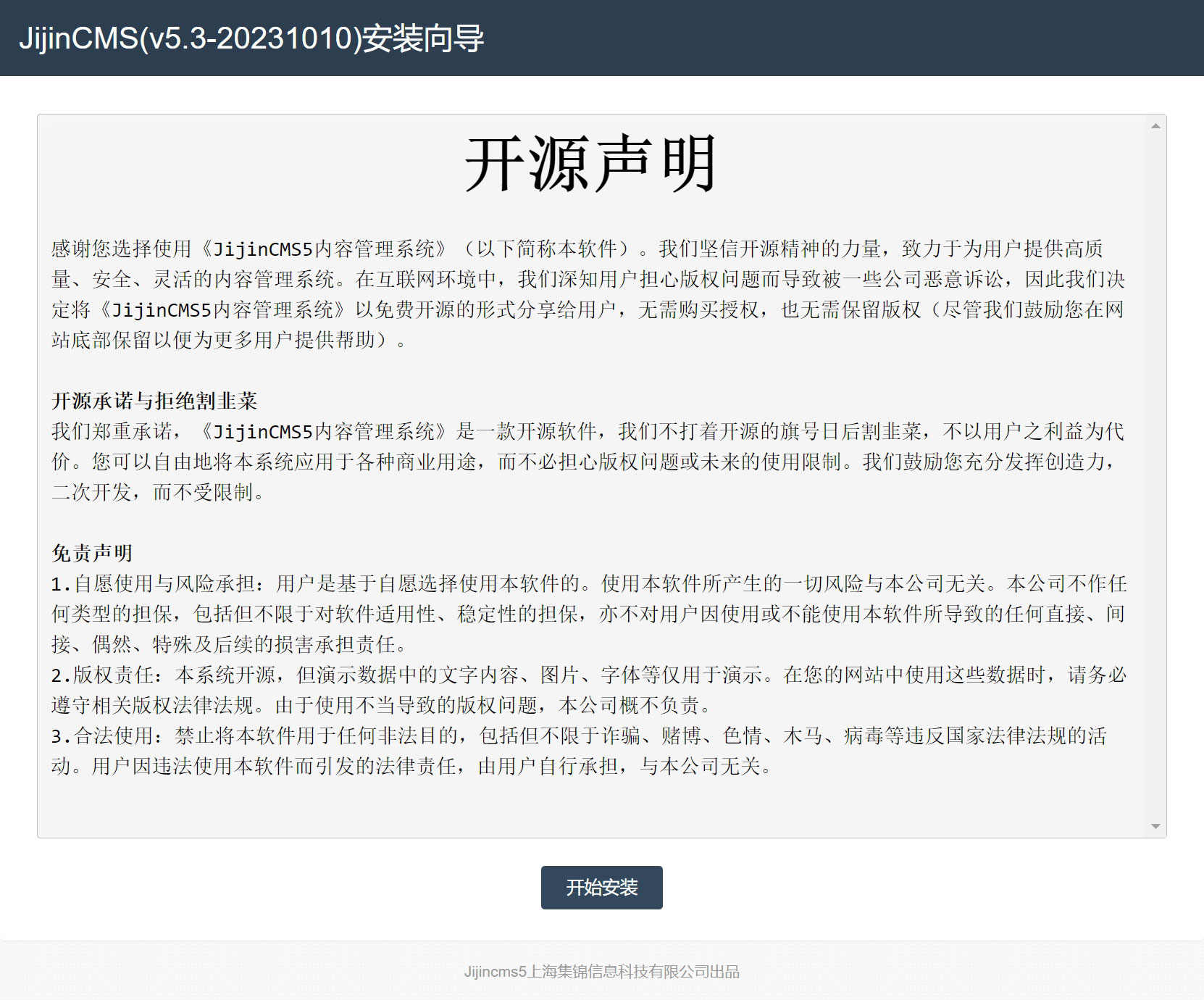Image resolution: width=1204 pixels, height=1000 pixels.
Task: Click the footer 上海集锦信息科技有限公司出品 text
Action: [x=601, y=972]
